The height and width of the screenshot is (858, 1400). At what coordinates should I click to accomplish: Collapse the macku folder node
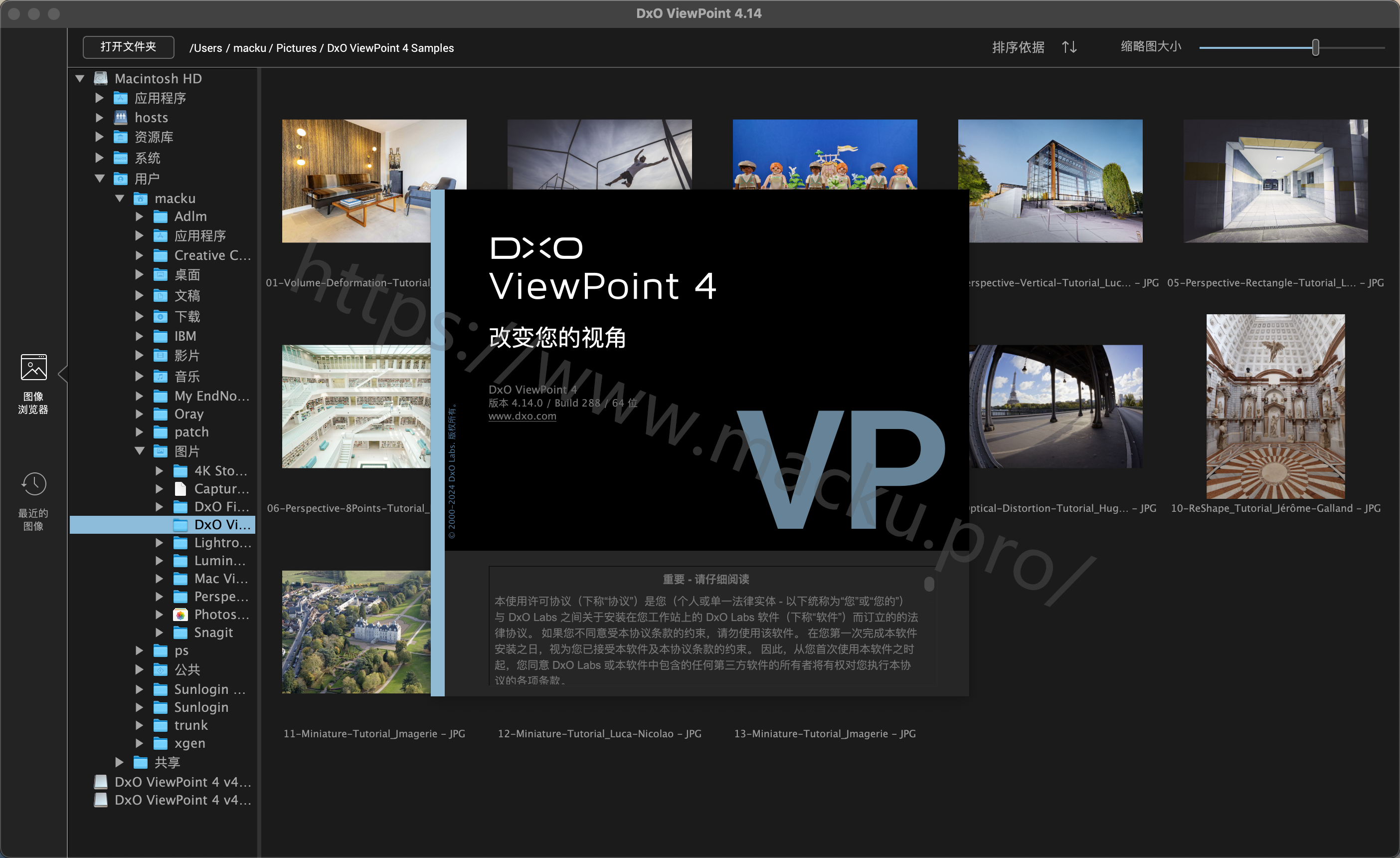pyautogui.click(x=120, y=199)
